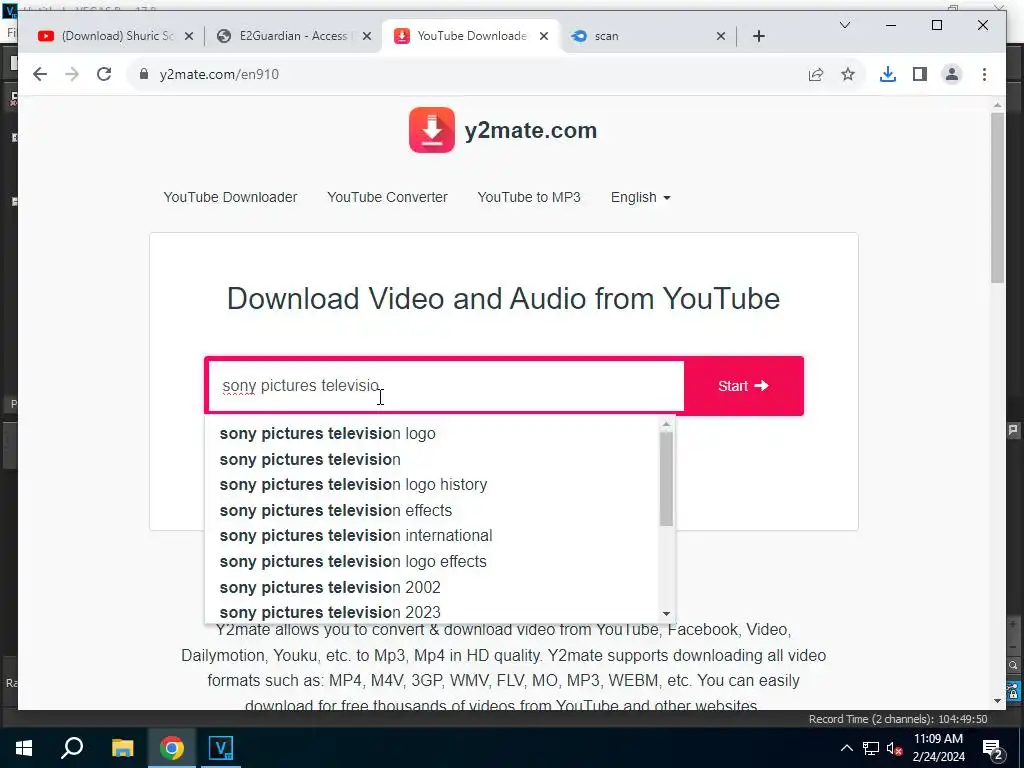Click the Chrome taskbar icon
The image size is (1024, 768).
tap(172, 748)
